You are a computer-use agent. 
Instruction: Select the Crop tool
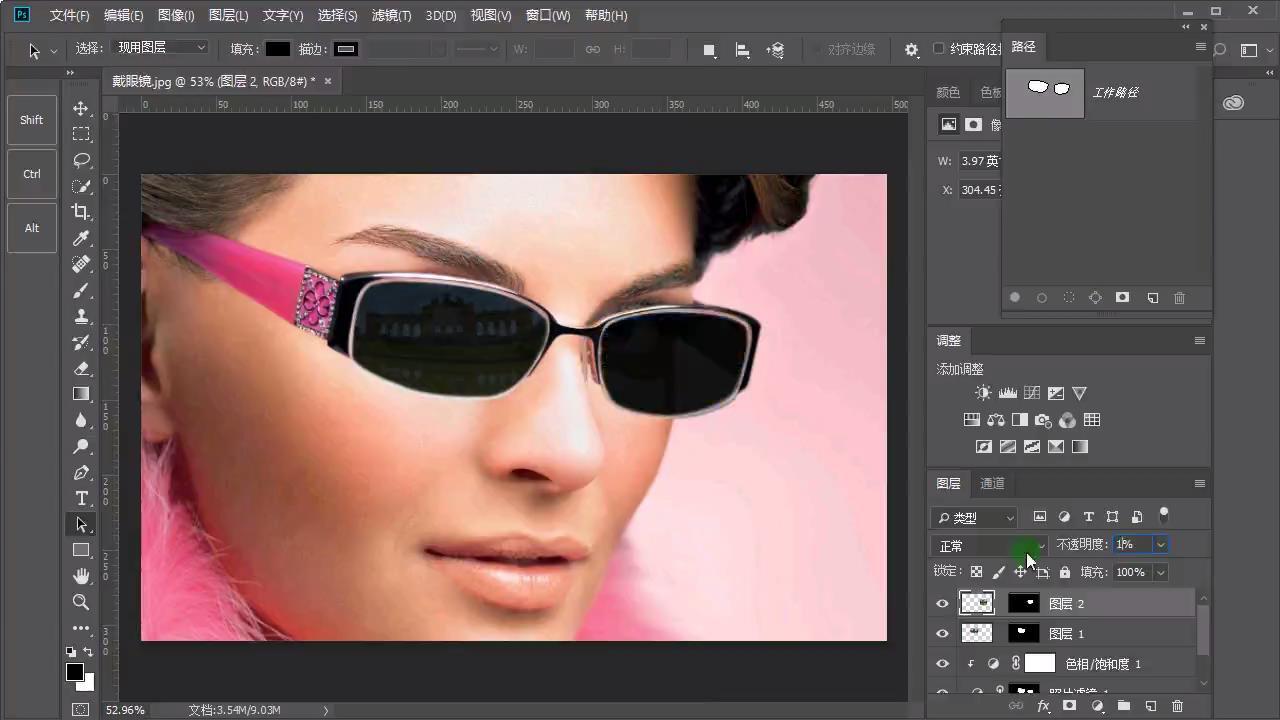coord(81,212)
